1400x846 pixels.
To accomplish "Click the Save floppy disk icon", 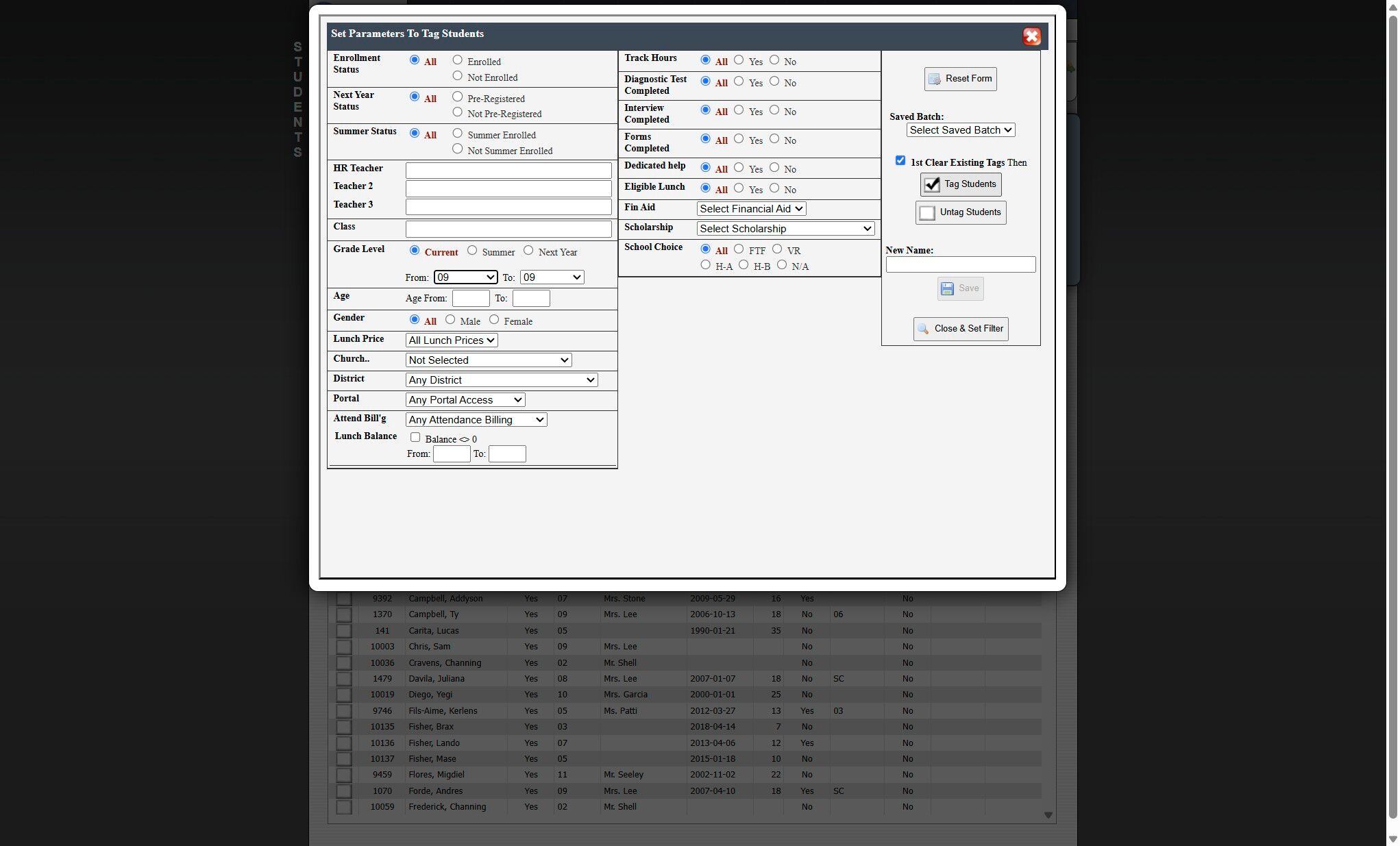I will point(947,289).
